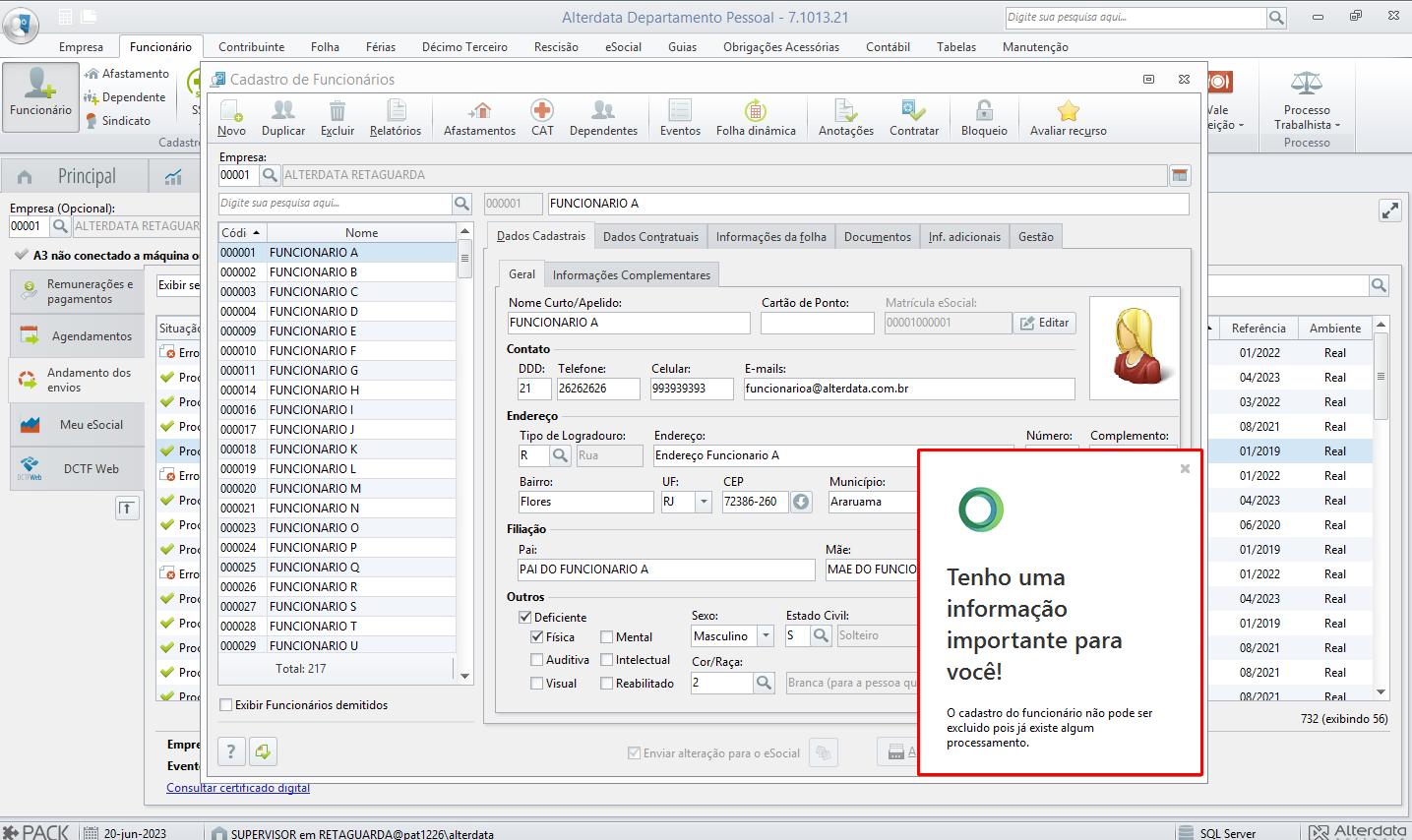Focus the E-mails input field
1412x840 pixels.
(x=909, y=389)
